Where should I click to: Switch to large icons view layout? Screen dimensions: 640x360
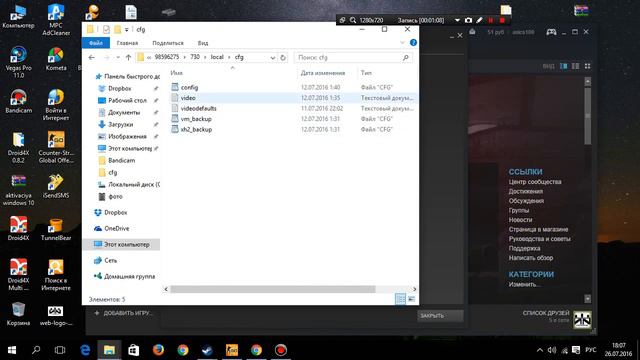click(x=411, y=299)
